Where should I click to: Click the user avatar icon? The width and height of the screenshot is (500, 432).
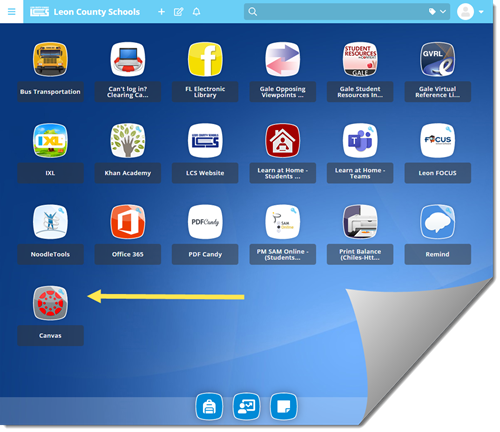[x=465, y=12]
